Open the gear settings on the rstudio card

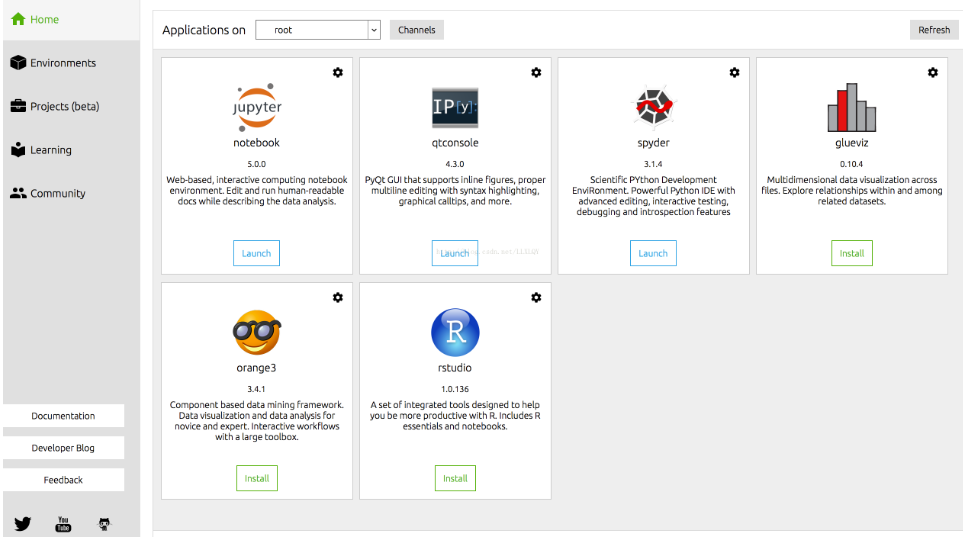536,297
